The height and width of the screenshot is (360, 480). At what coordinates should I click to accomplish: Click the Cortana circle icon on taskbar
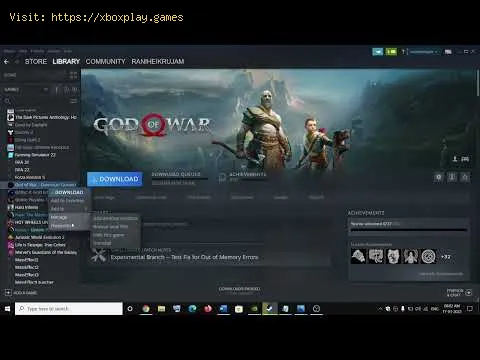point(130,309)
